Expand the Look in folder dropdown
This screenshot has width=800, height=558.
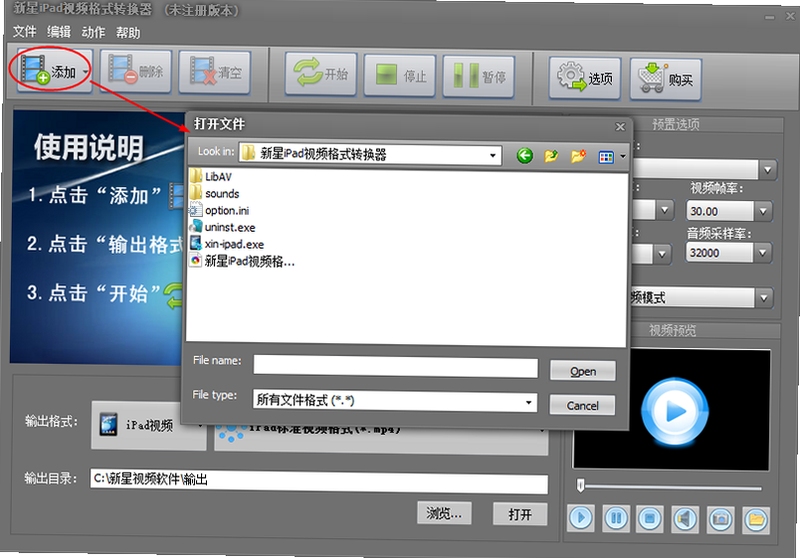tap(492, 155)
